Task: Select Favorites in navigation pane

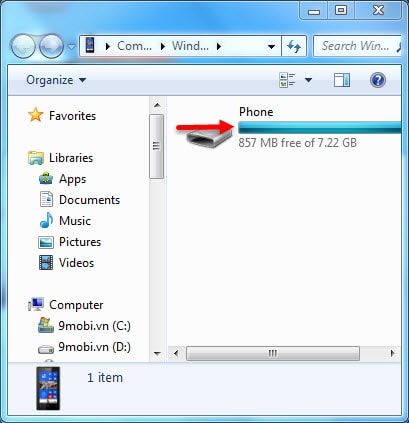Action: click(72, 116)
